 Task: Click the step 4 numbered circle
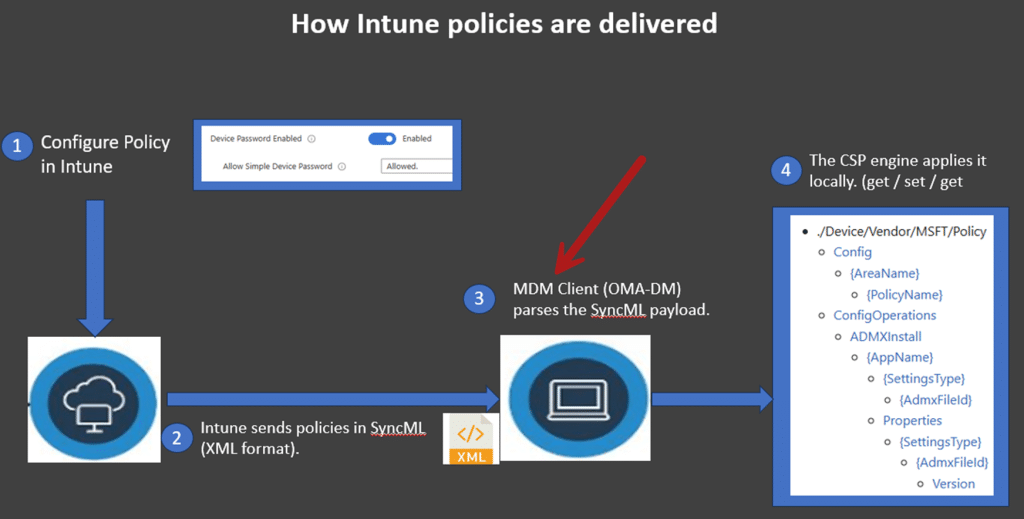tap(786, 171)
